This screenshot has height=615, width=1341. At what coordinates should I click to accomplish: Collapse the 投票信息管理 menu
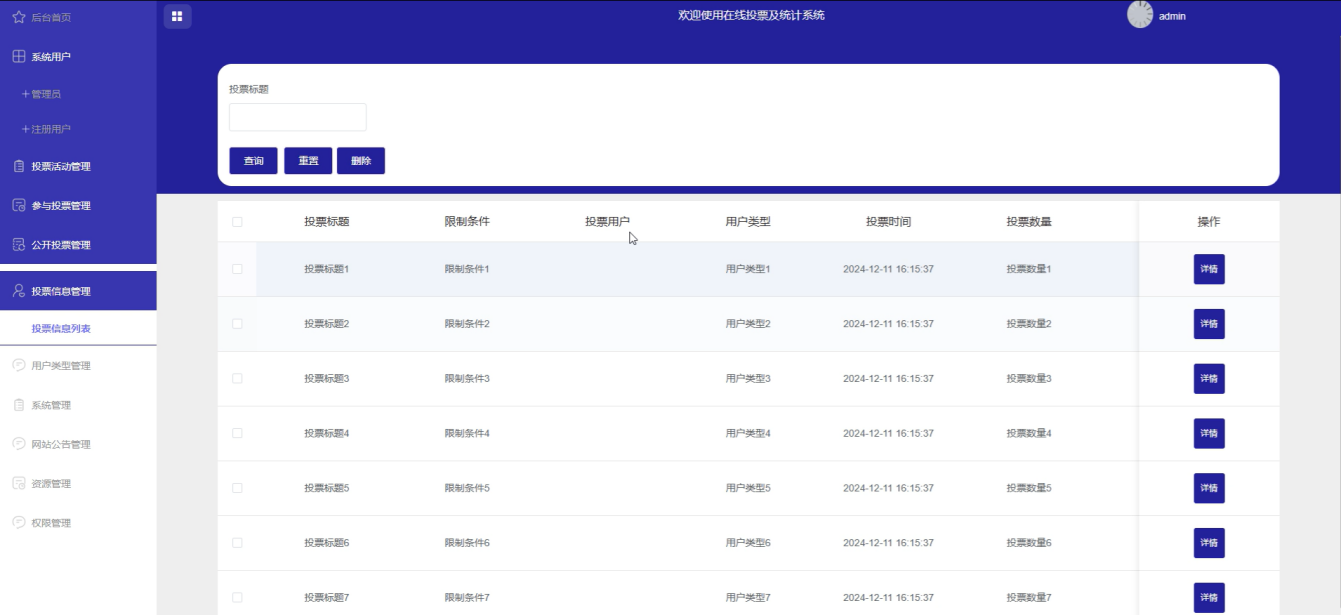(x=78, y=291)
